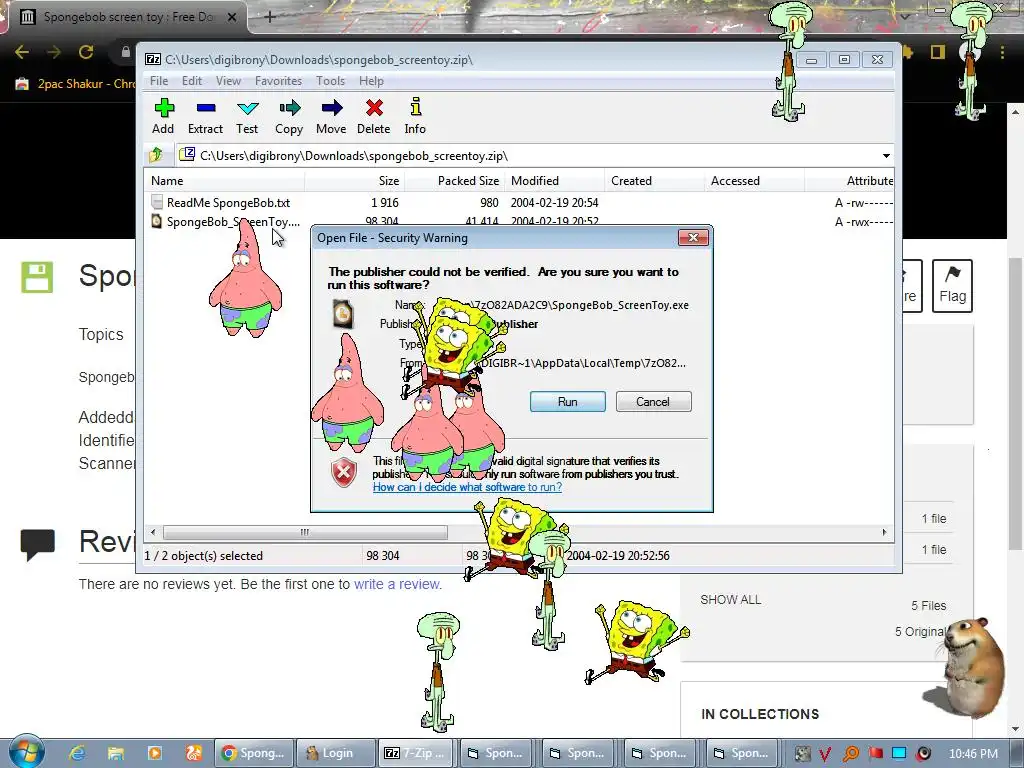Launch Internet Explorer from the taskbar
This screenshot has height=768, width=1024.
(77, 753)
